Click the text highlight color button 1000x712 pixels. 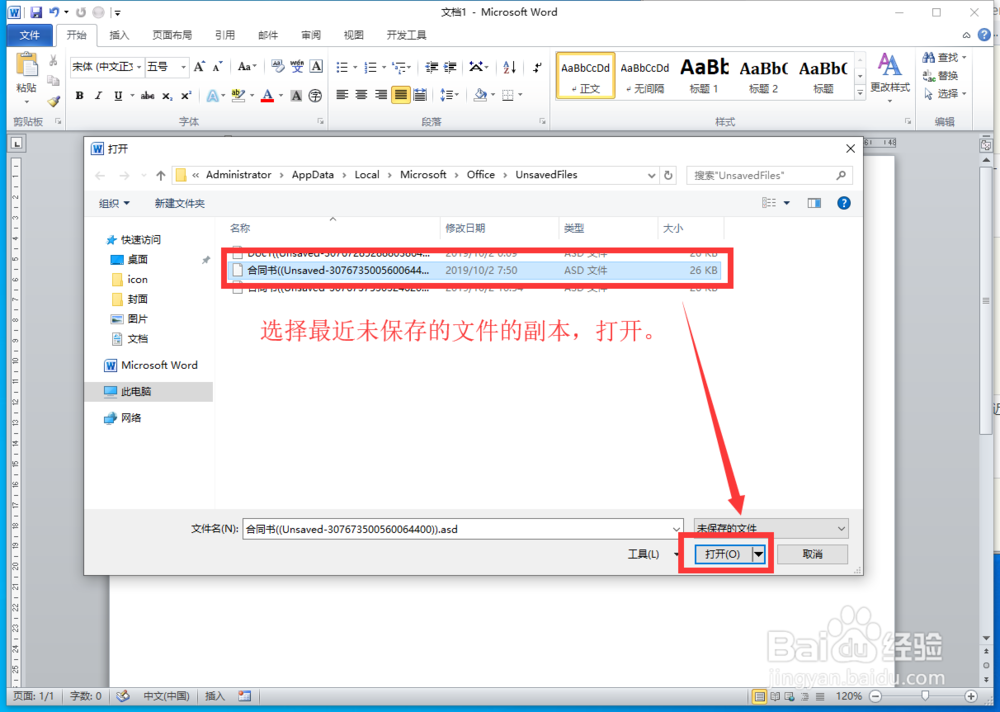pyautogui.click(x=239, y=96)
